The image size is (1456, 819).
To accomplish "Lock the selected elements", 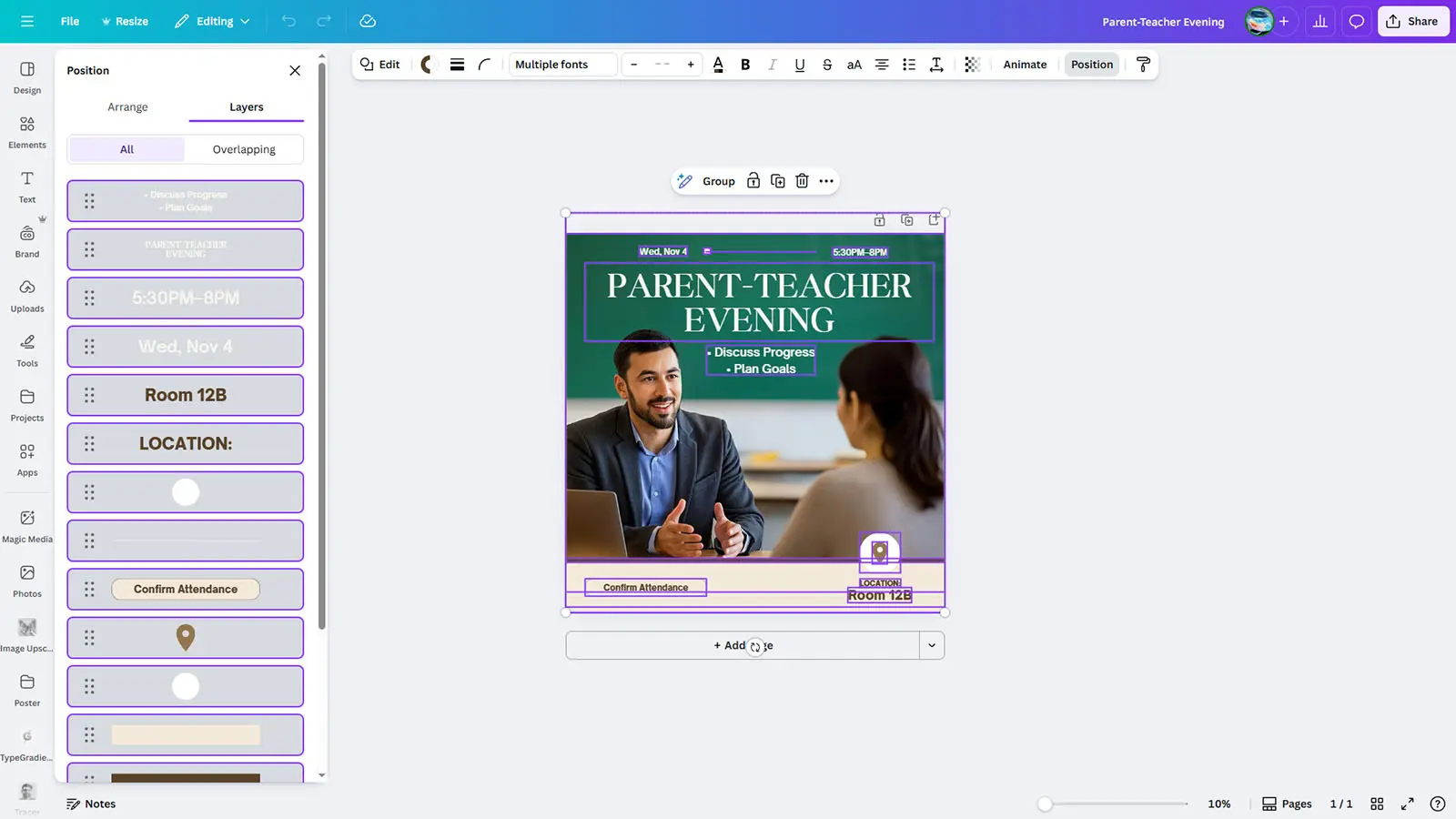I will 753,181.
